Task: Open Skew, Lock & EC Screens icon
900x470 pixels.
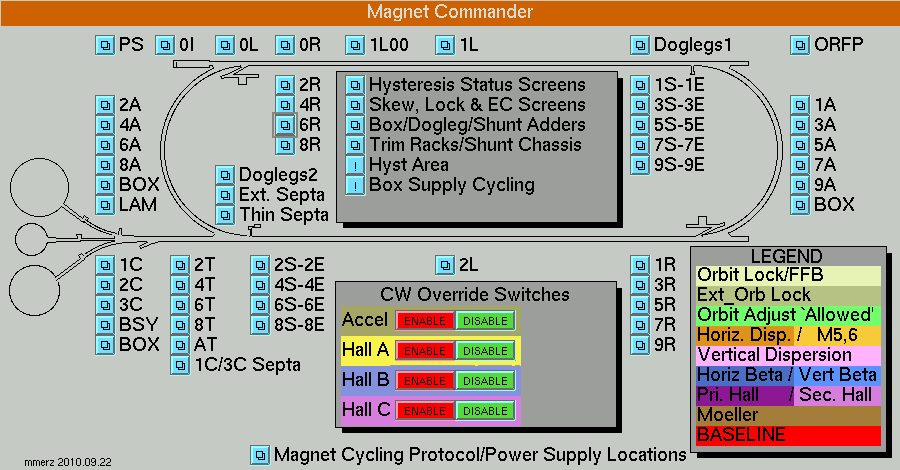Action: 355,105
